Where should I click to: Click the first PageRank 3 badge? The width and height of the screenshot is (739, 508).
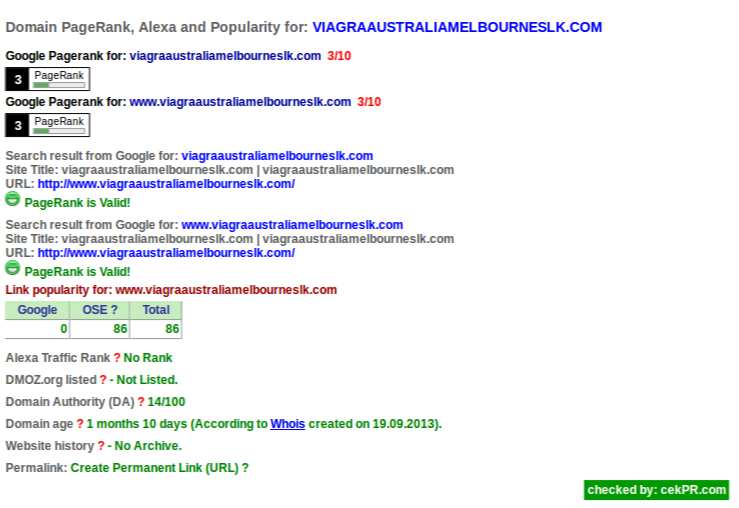pyautogui.click(x=48, y=79)
